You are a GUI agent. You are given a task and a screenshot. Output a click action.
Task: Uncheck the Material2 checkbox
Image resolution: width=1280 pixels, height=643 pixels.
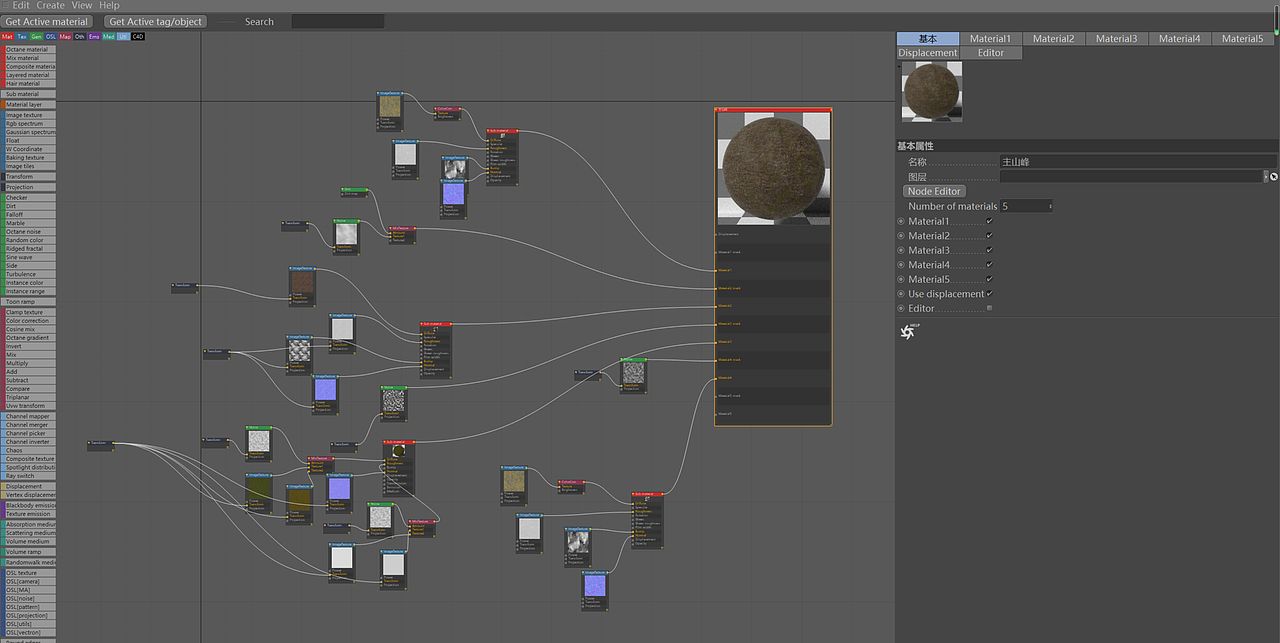[989, 236]
